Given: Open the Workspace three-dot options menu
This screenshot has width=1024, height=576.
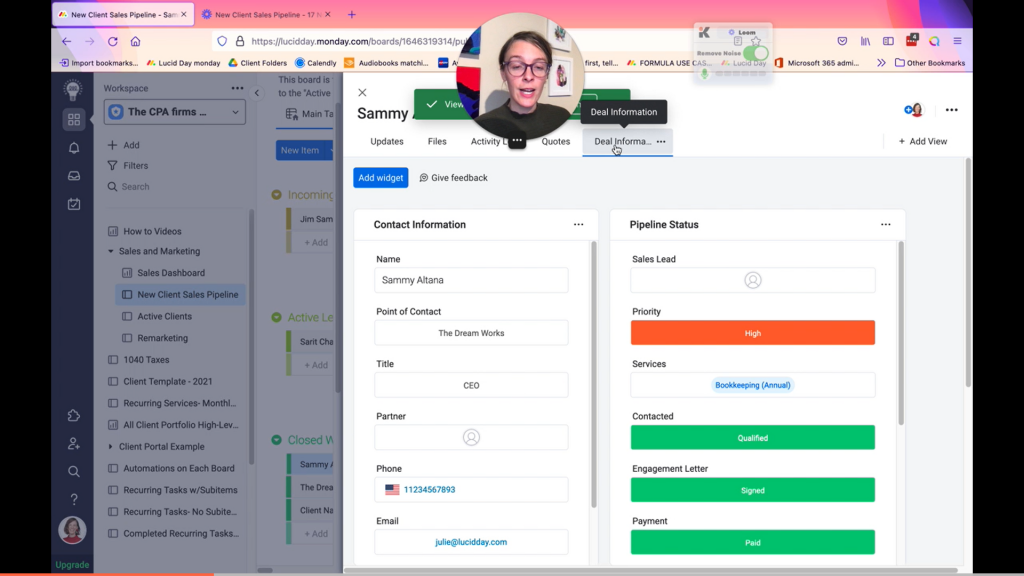Looking at the screenshot, I should [x=237, y=88].
